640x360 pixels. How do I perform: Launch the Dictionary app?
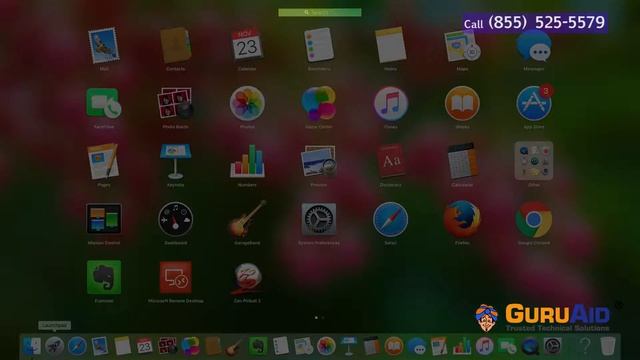(x=390, y=161)
